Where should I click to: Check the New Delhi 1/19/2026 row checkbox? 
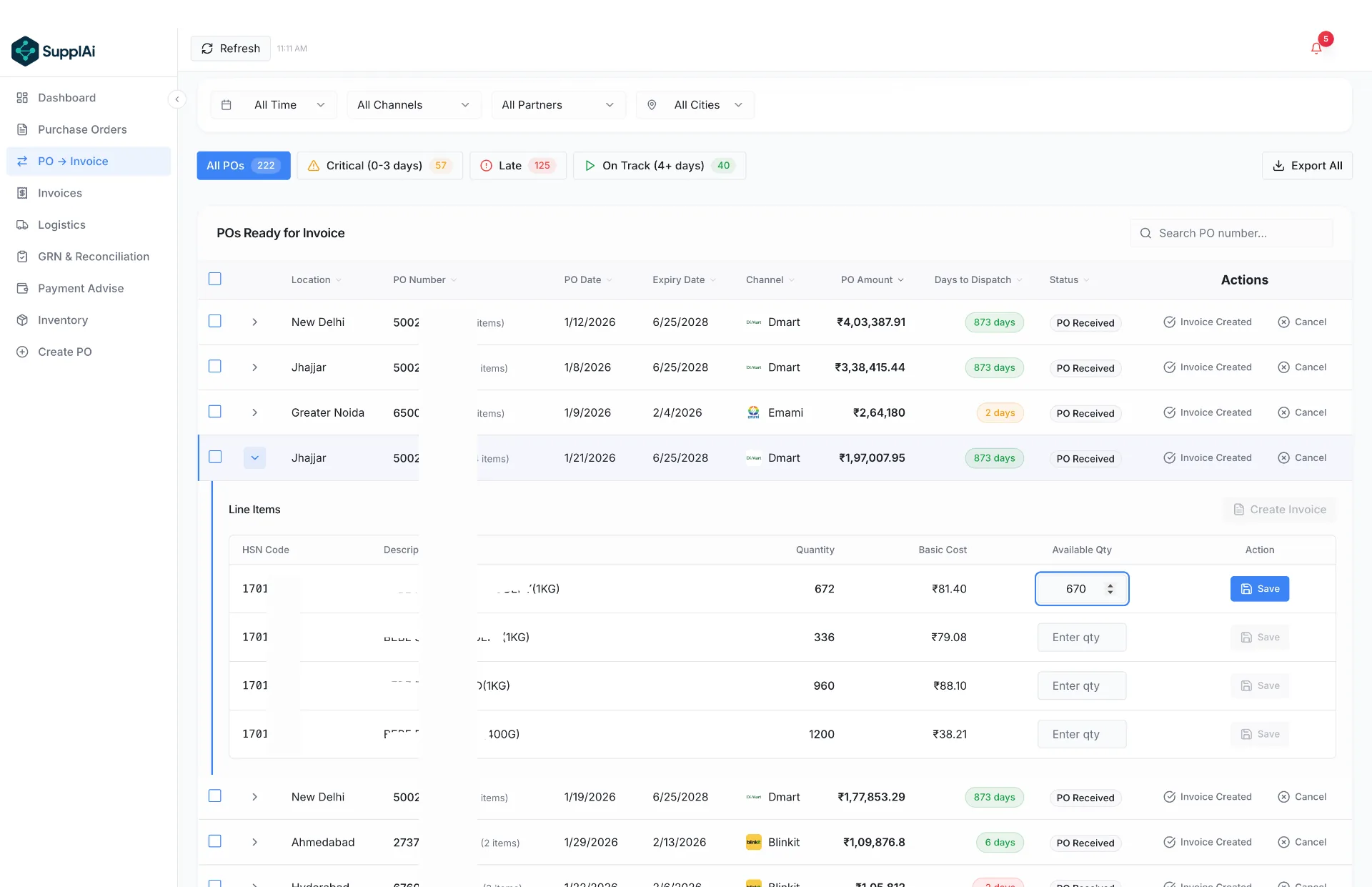click(215, 796)
